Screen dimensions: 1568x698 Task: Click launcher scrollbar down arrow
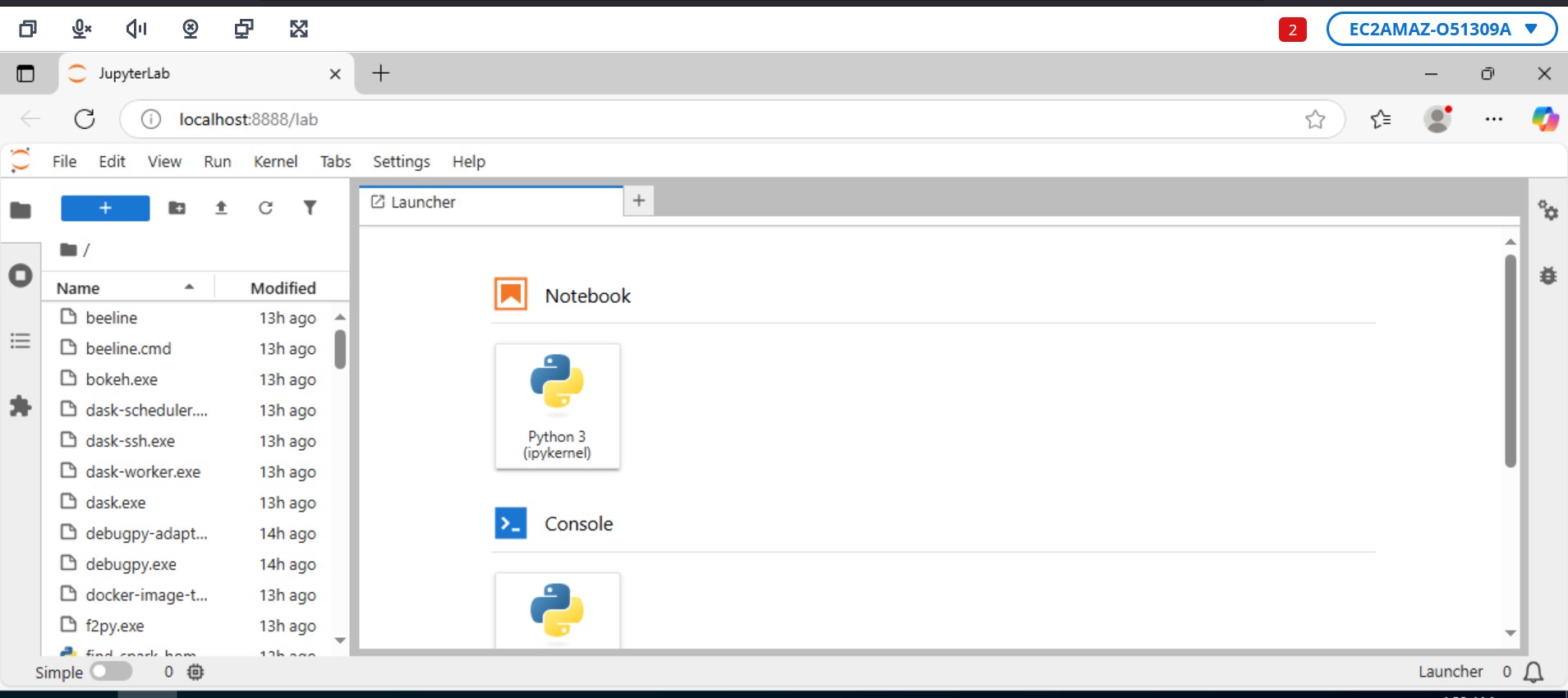click(x=1510, y=633)
